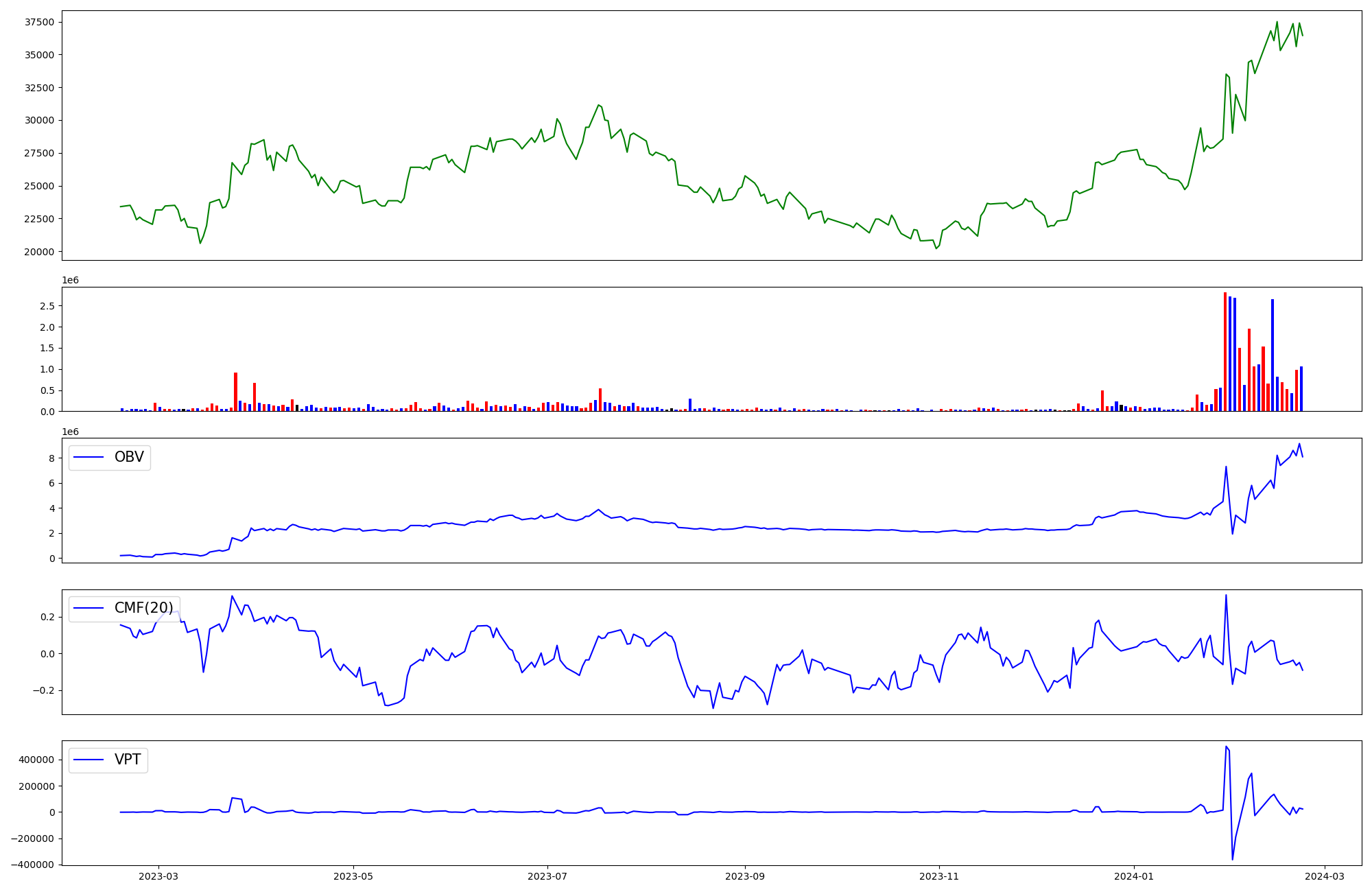Click the 2.5 tick on volume axis
Image resolution: width=1372 pixels, height=892 pixels.
point(47,306)
